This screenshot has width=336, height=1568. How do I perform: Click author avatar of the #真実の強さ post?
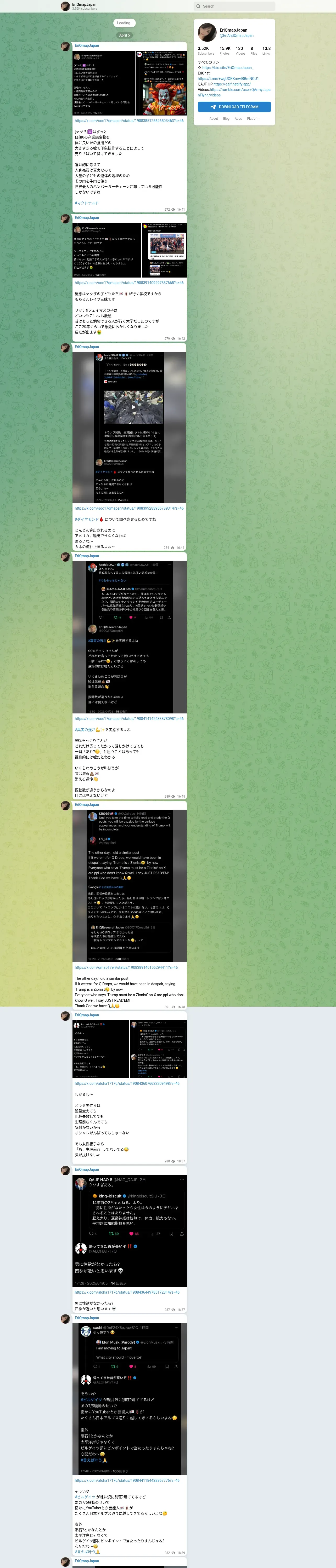coord(65,556)
